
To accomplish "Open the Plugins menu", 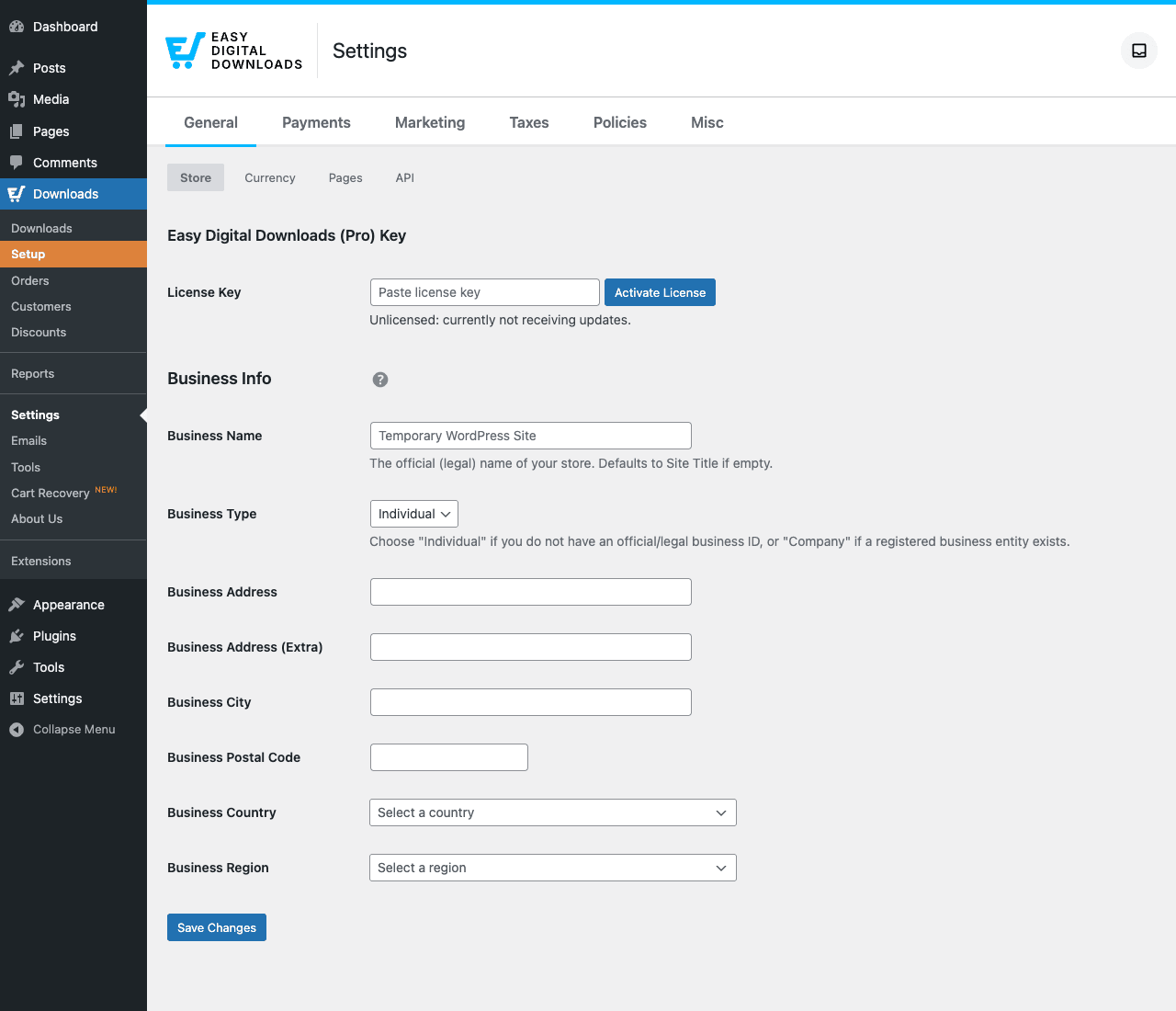I will pos(73,636).
